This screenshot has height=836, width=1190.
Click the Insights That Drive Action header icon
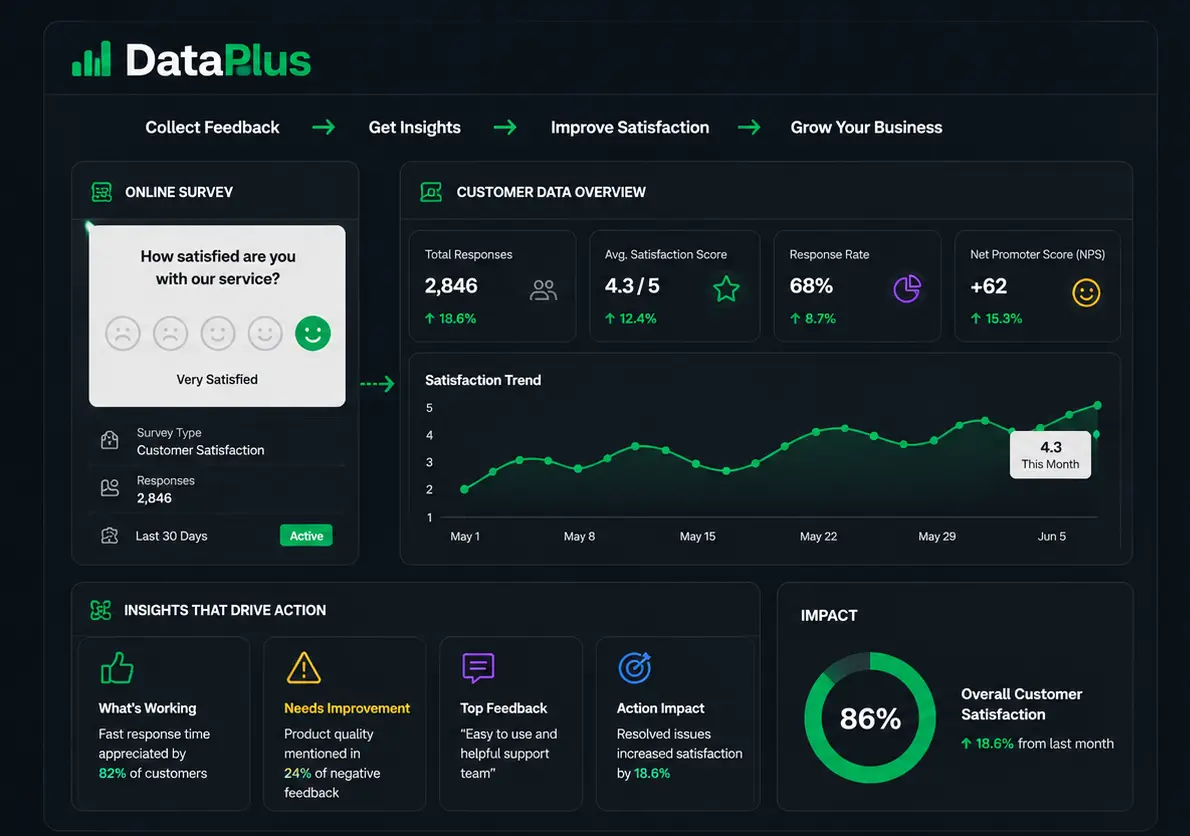(101, 610)
